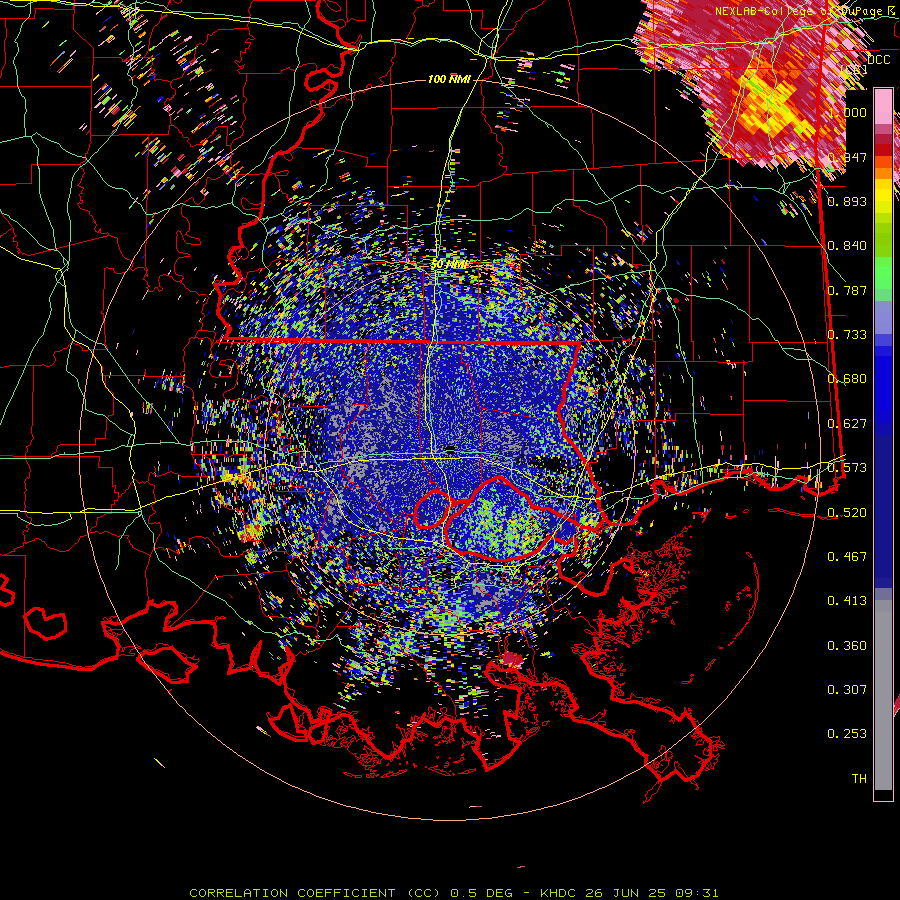900x900 pixels.
Task: Click the 0.947 scale value
Action: [847, 157]
